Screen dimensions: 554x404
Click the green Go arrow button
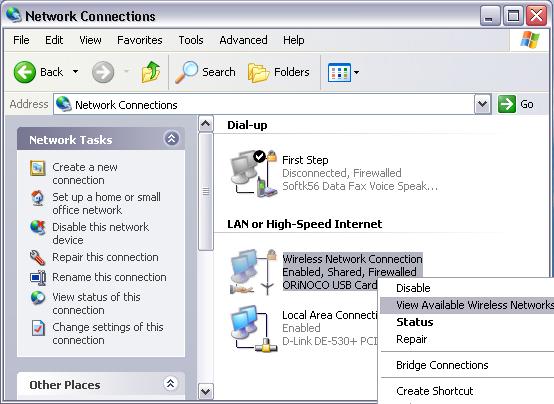507,104
